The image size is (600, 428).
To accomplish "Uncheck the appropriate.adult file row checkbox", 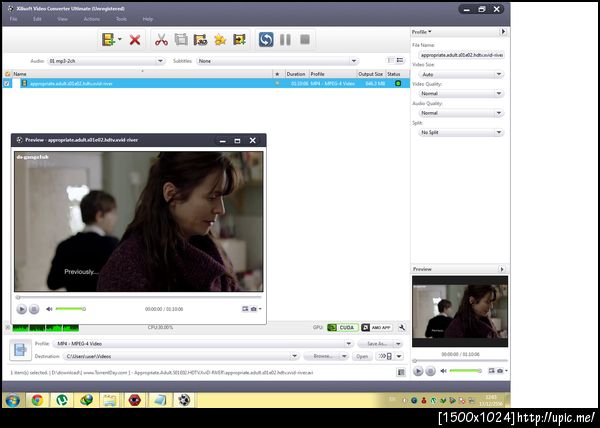I will click(x=7, y=83).
